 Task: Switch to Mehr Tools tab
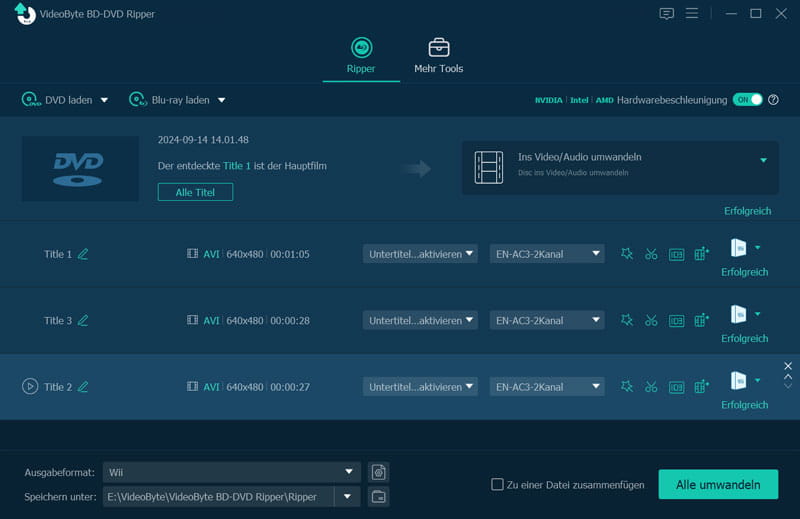pos(438,56)
